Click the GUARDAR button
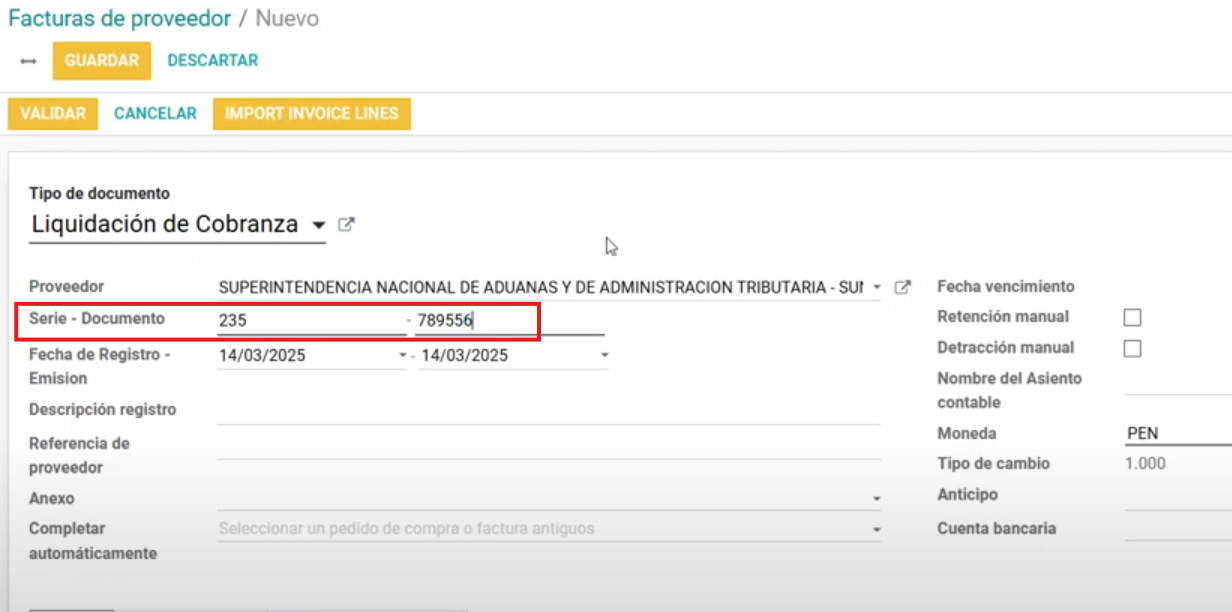The image size is (1232, 612). [101, 61]
